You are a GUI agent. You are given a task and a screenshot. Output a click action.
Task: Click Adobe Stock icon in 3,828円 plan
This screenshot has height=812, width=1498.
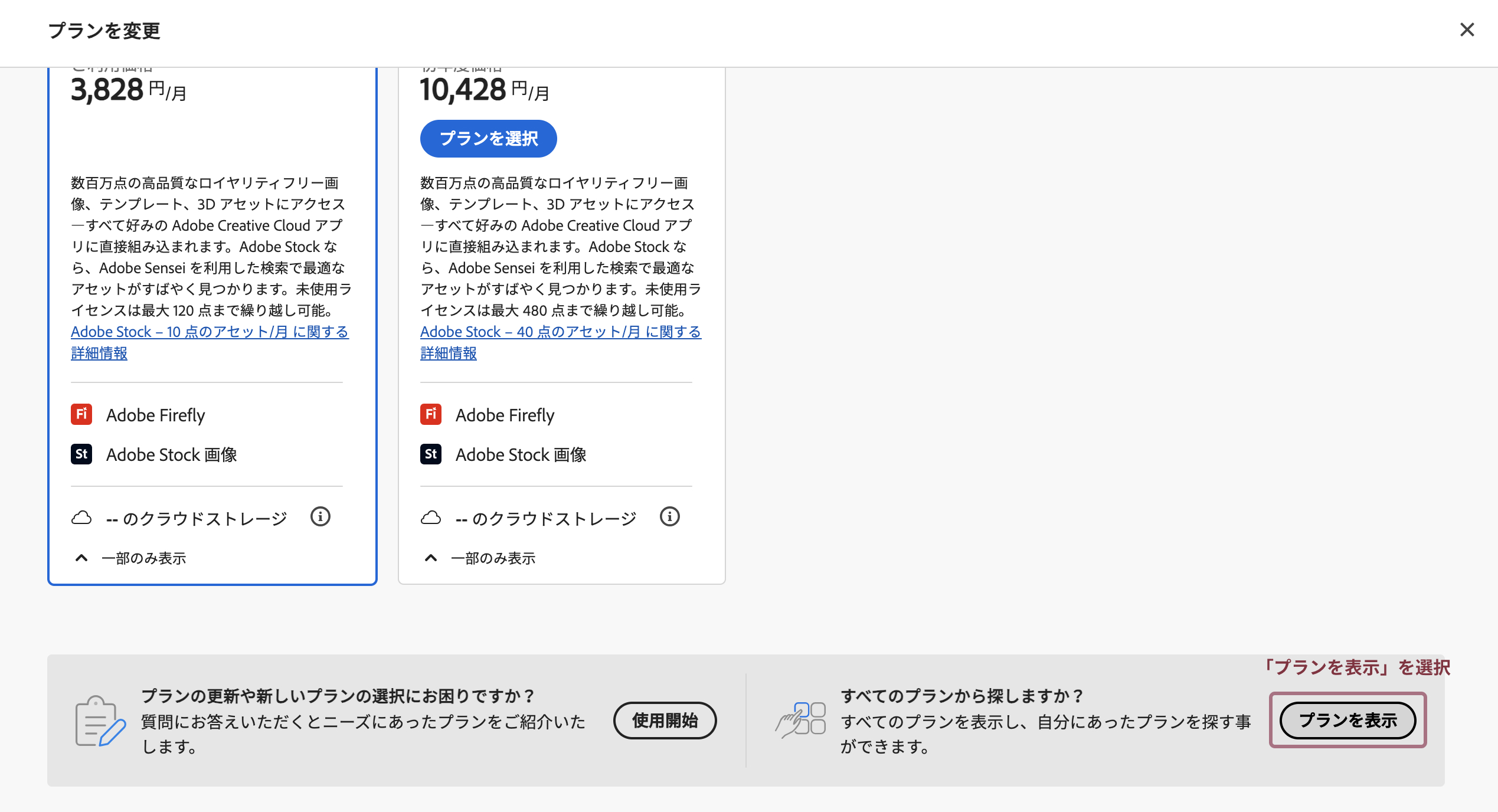click(x=81, y=454)
